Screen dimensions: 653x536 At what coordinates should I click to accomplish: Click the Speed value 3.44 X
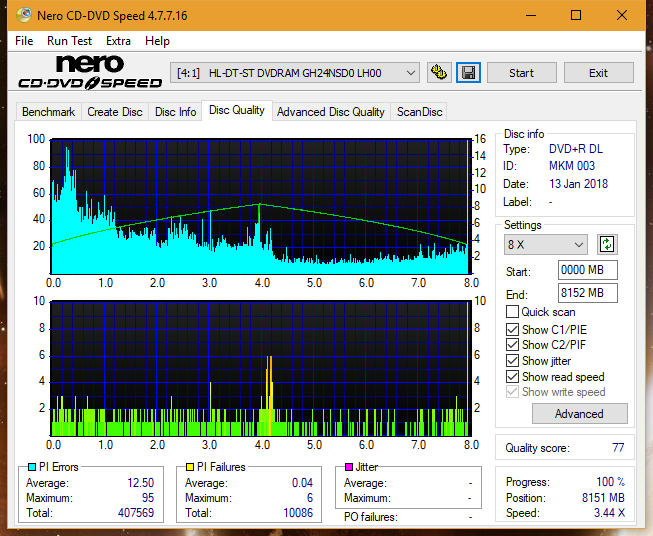coord(609,512)
